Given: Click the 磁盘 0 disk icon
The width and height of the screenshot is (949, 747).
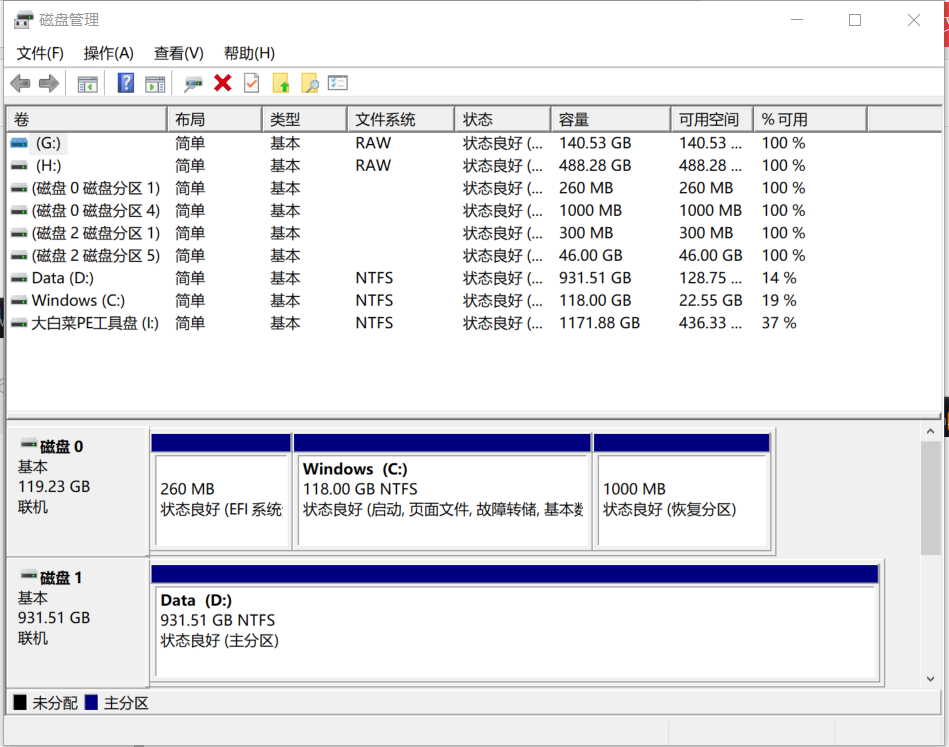Looking at the screenshot, I should (x=28, y=444).
